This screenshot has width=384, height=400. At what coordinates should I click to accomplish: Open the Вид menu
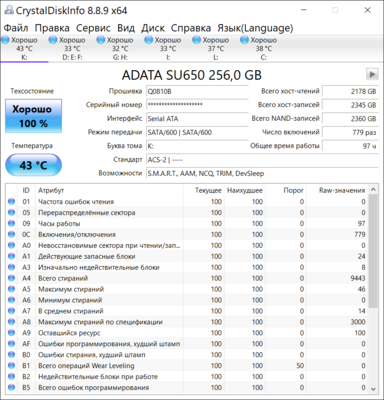pos(126,28)
